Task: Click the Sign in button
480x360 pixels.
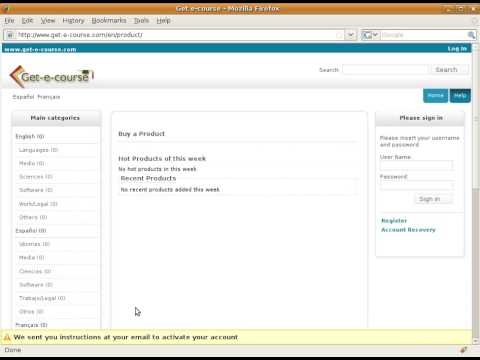Action: [433, 199]
